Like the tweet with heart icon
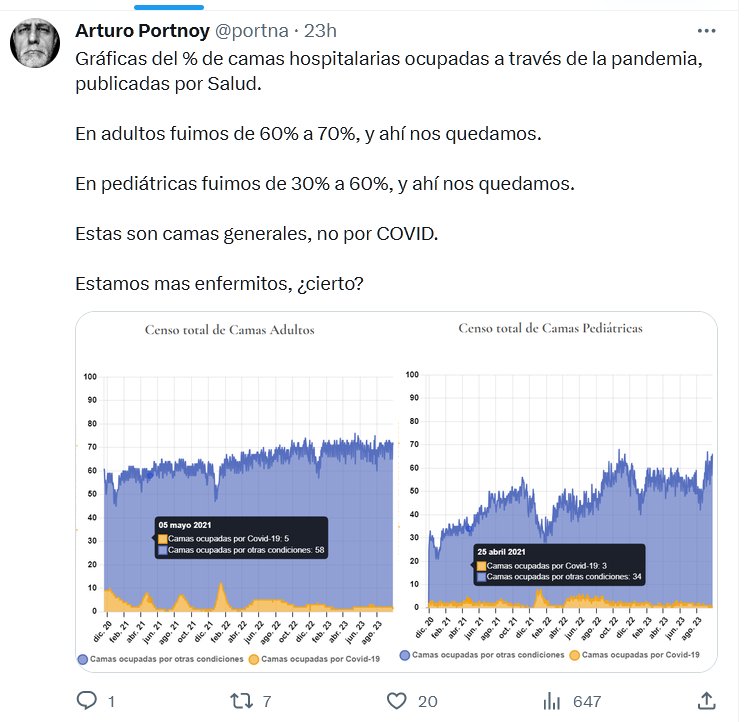754x722 pixels. 397,700
